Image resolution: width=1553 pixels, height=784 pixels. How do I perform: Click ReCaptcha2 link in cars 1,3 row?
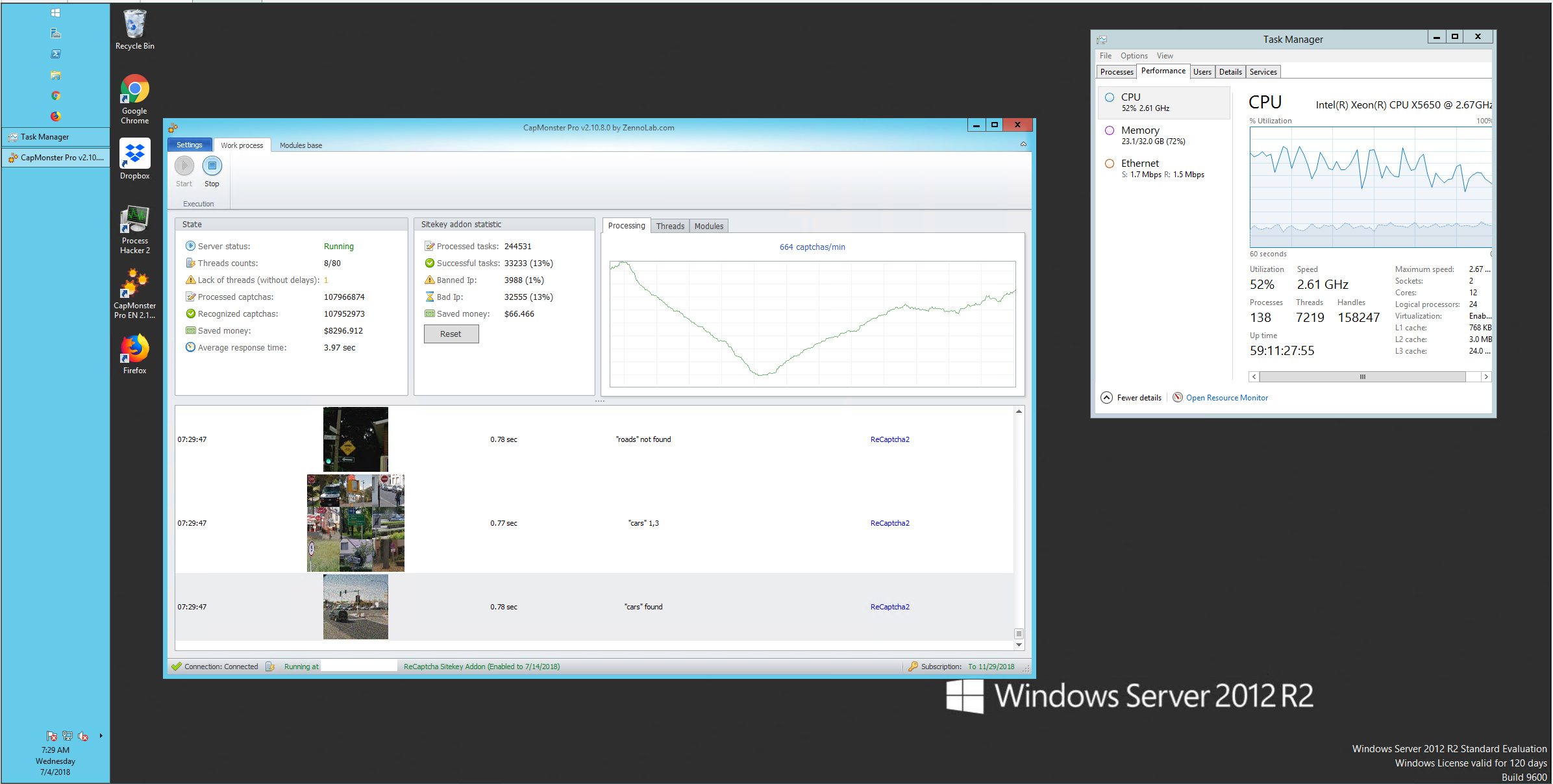(x=889, y=523)
